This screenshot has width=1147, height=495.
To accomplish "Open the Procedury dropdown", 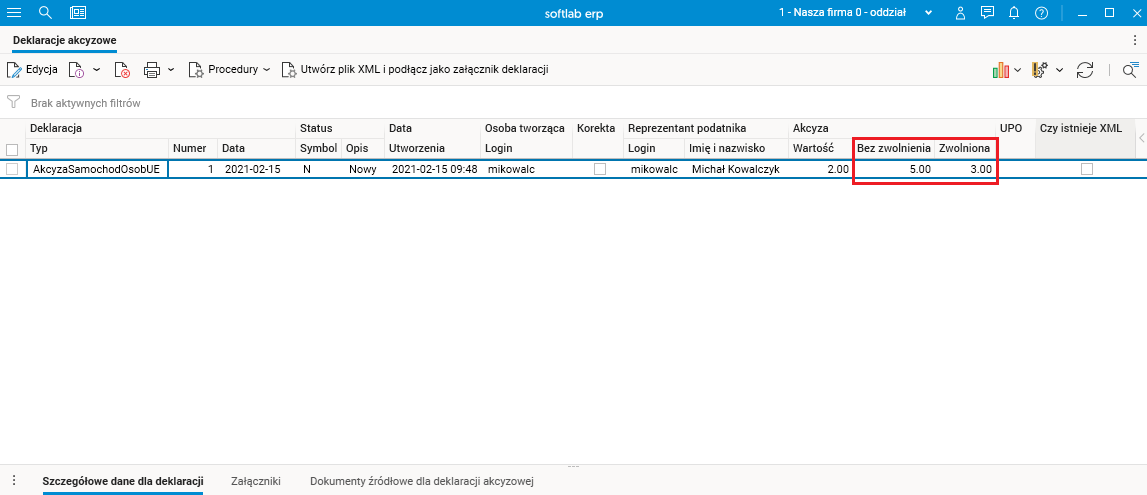I will [x=229, y=69].
